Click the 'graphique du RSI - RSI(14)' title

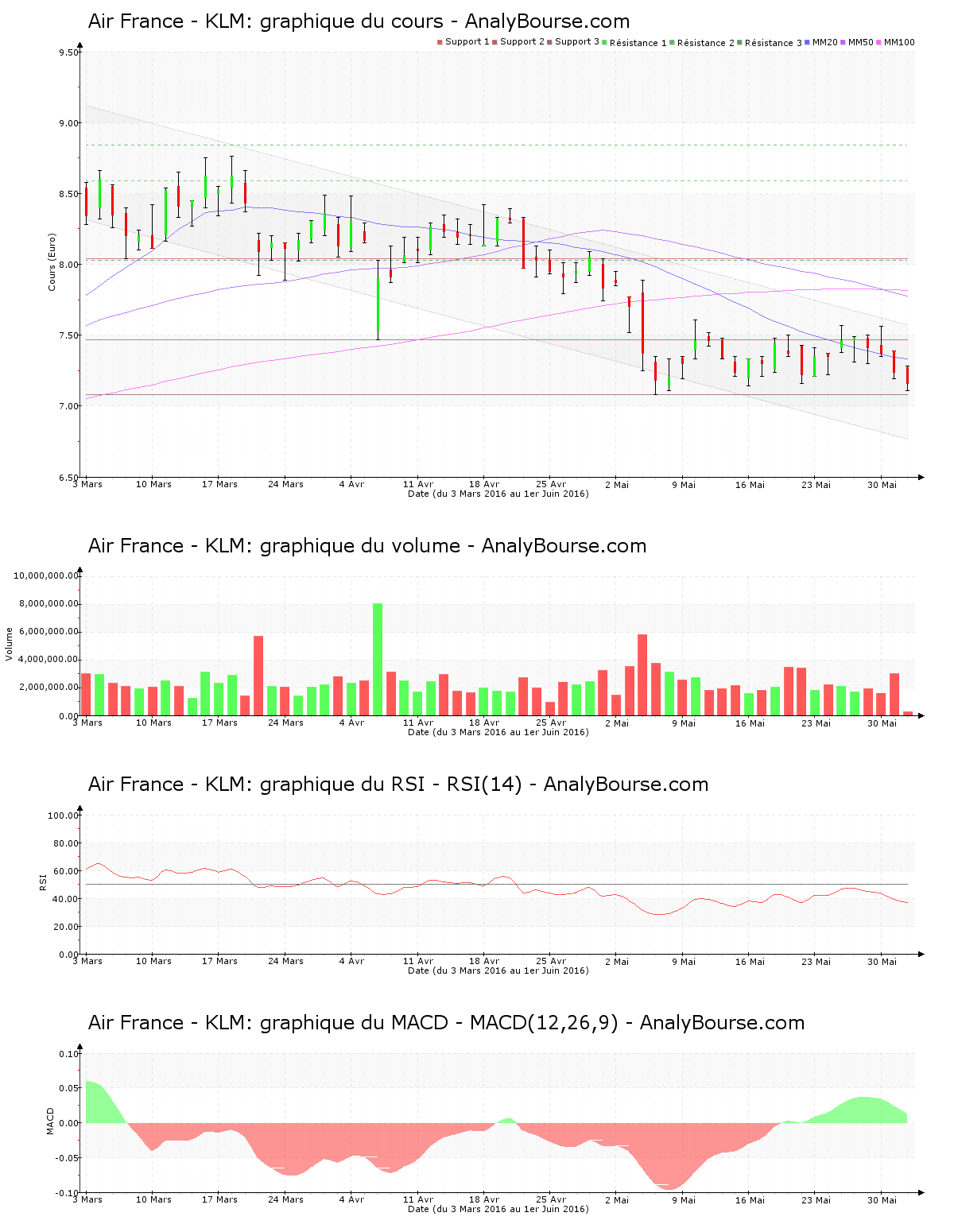[398, 785]
